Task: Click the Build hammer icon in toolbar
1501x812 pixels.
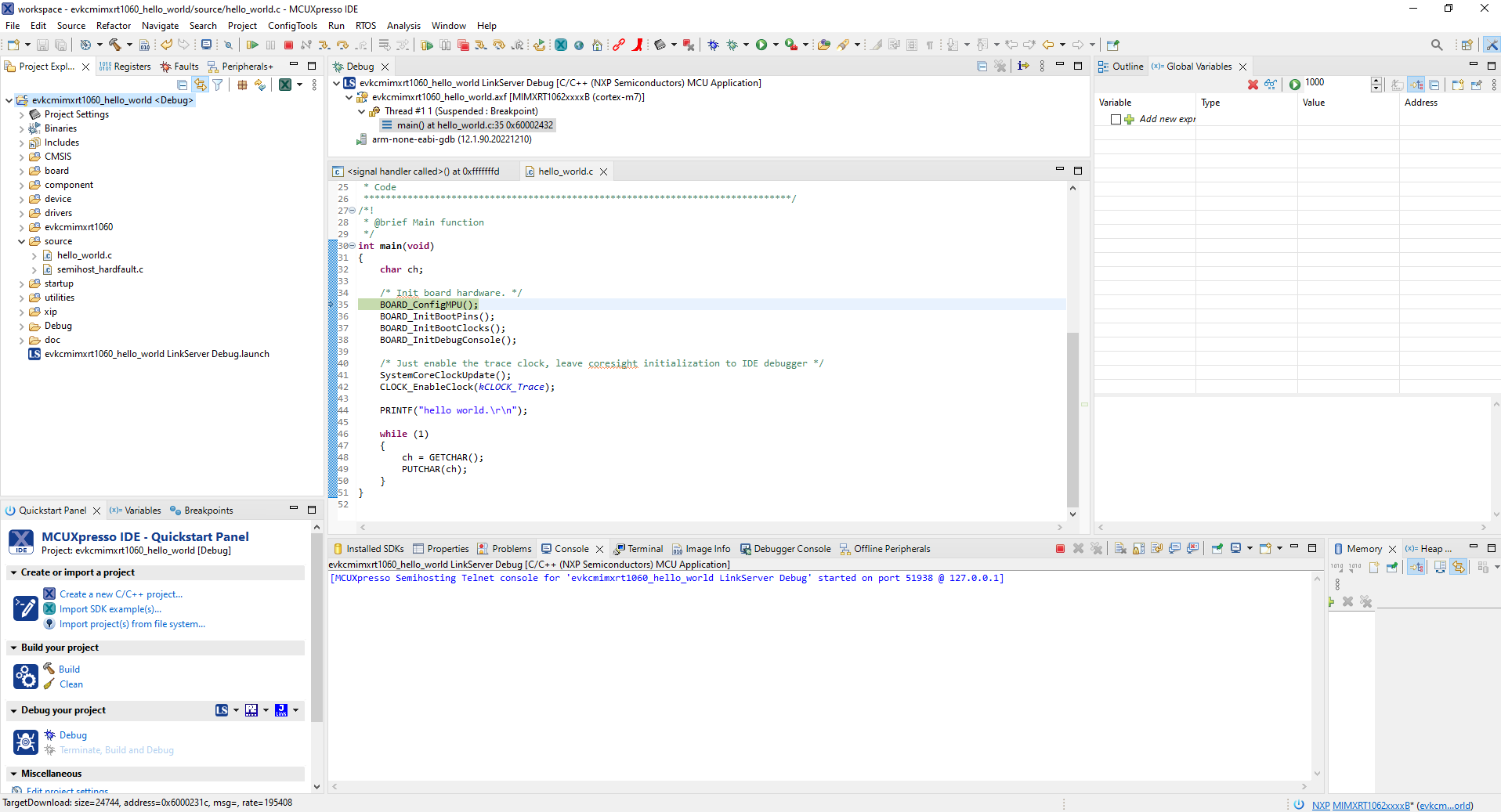Action: point(115,45)
